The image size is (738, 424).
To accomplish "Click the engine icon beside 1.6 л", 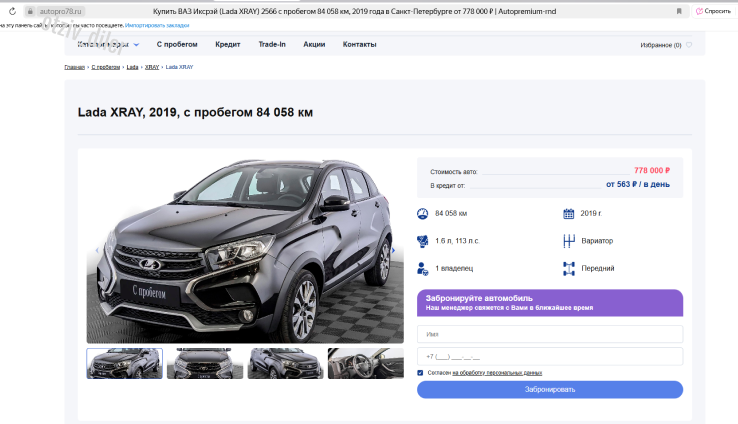I will pyautogui.click(x=423, y=241).
